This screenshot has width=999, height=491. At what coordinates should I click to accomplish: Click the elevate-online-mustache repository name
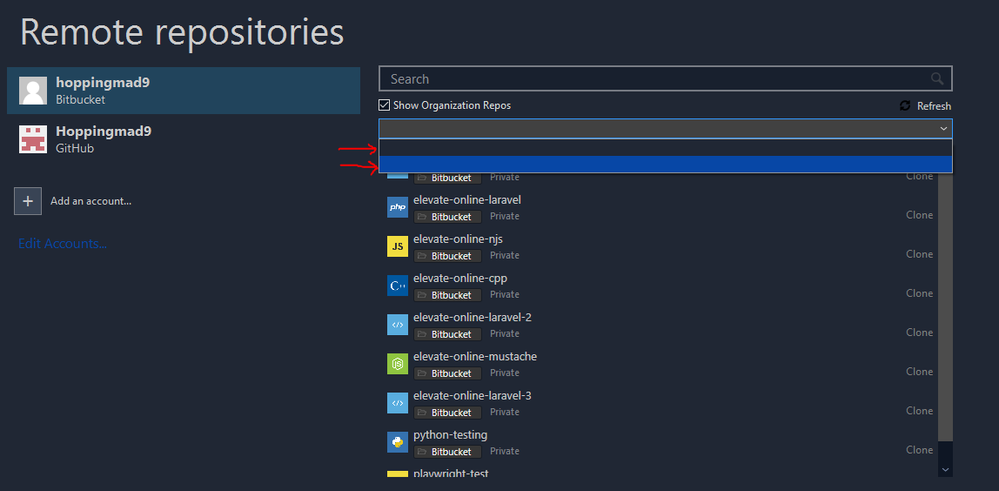click(475, 356)
